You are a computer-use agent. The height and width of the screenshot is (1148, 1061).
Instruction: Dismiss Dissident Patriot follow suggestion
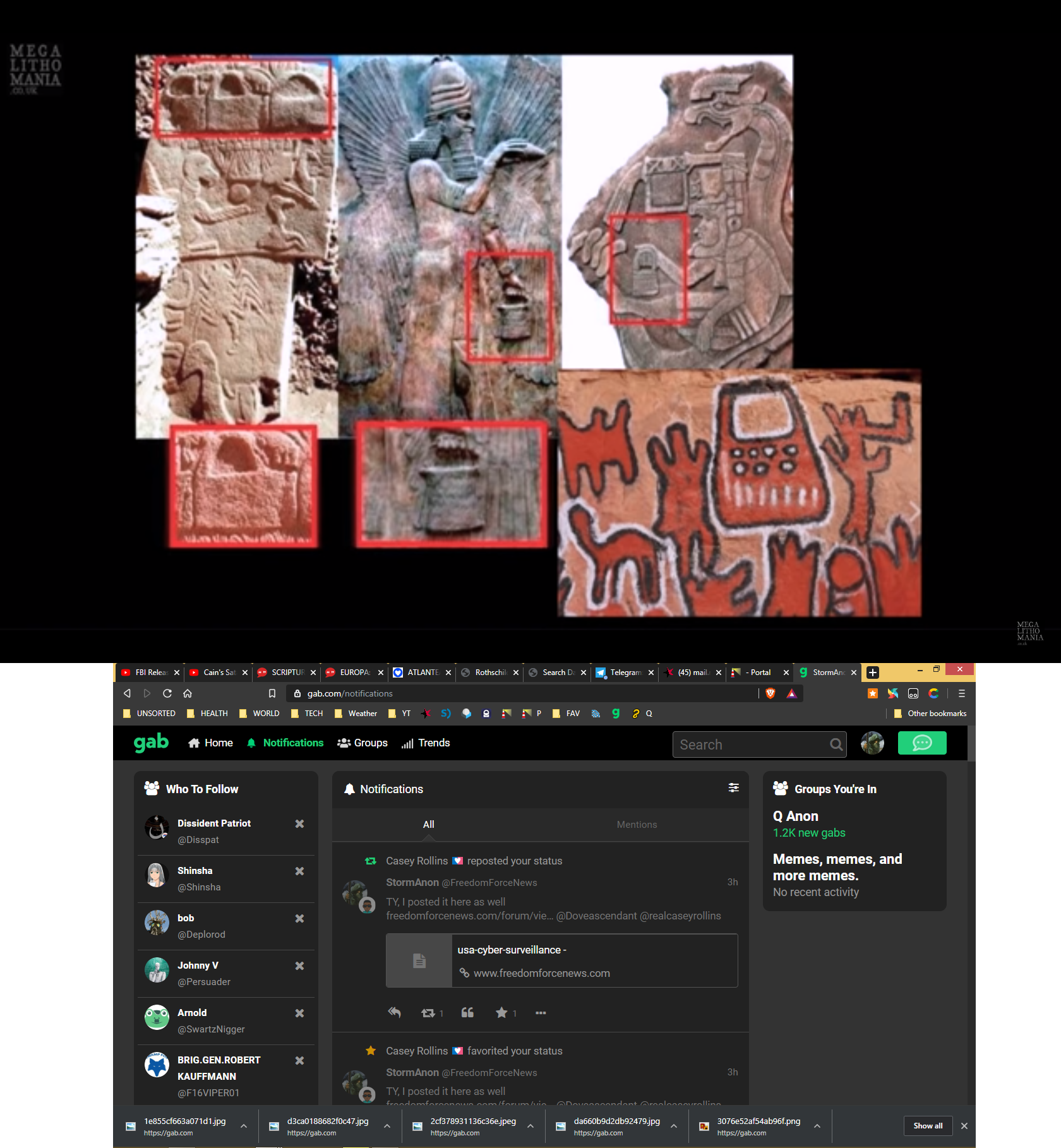click(299, 824)
